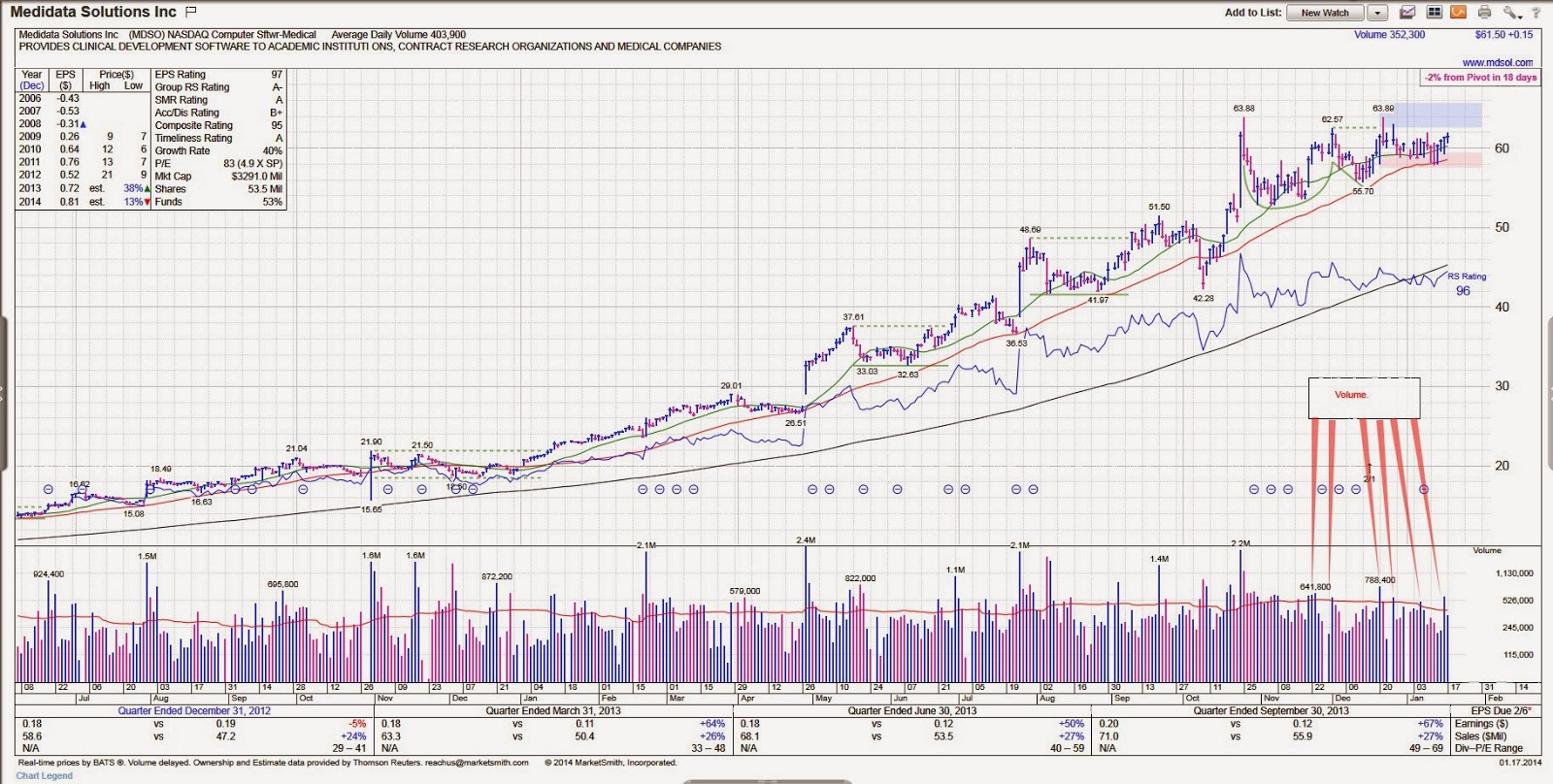Click the -2% from Pivot in 18 days label

(x=1481, y=77)
